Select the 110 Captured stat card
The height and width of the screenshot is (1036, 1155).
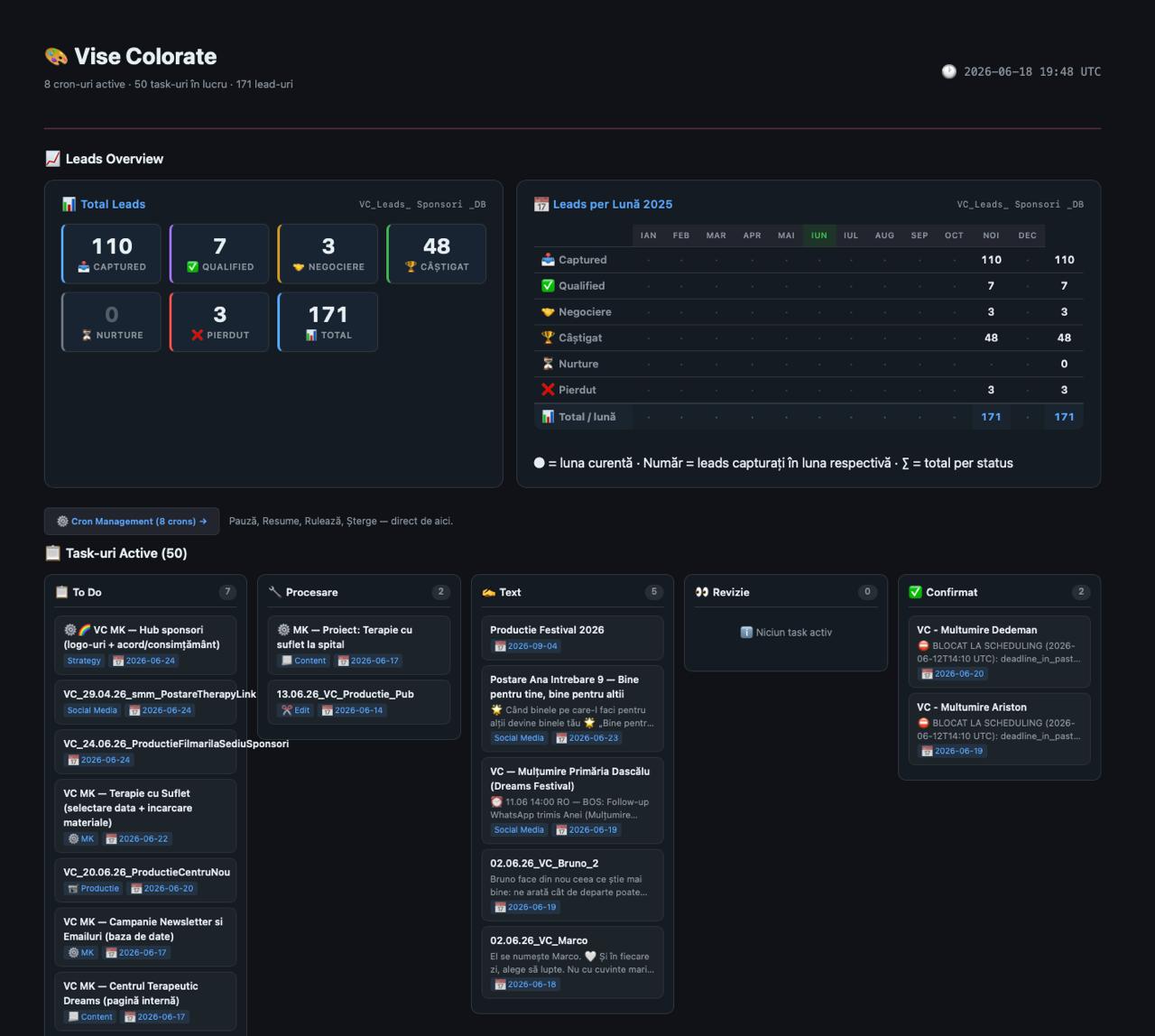pos(111,254)
